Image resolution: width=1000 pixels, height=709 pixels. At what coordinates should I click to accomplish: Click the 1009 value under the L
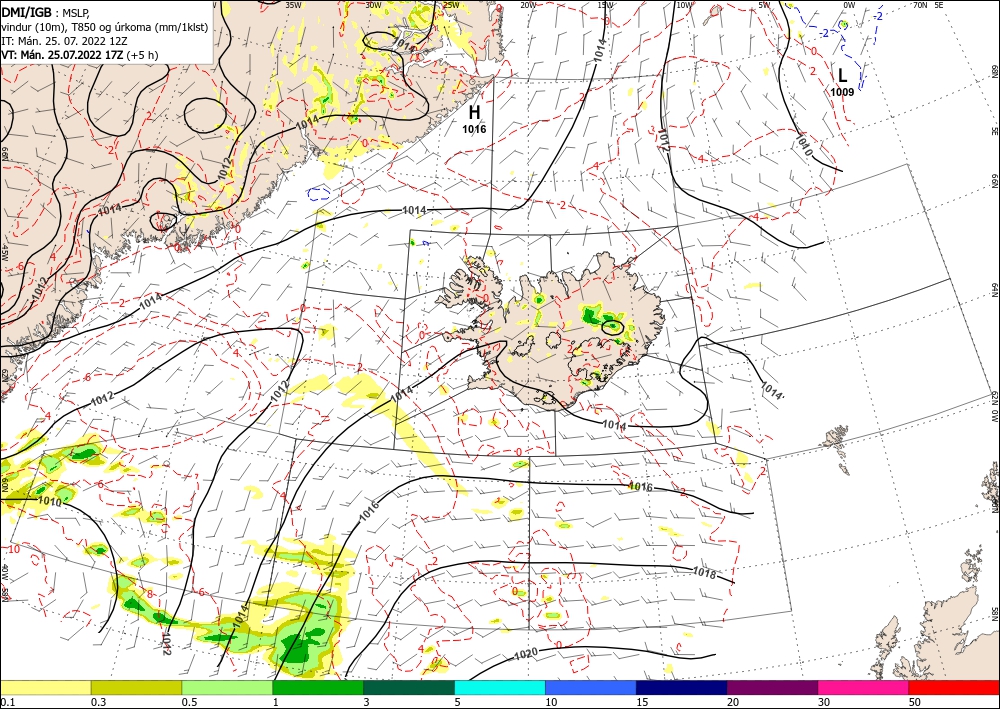tap(842, 92)
